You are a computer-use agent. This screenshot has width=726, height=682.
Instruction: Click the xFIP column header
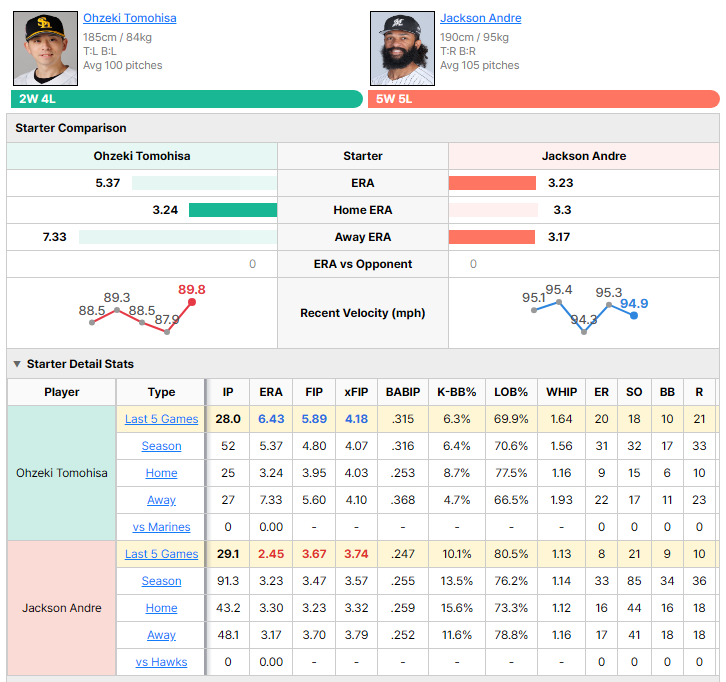(356, 392)
